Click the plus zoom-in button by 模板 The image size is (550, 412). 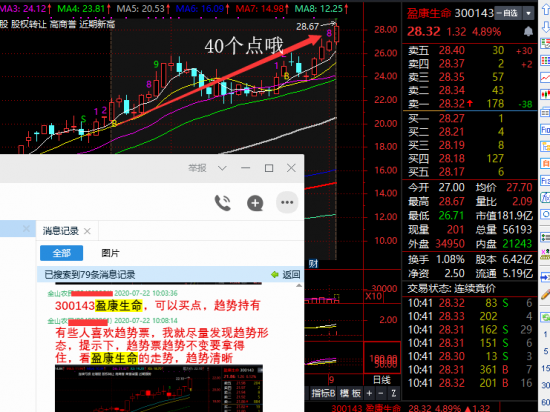click(369, 393)
